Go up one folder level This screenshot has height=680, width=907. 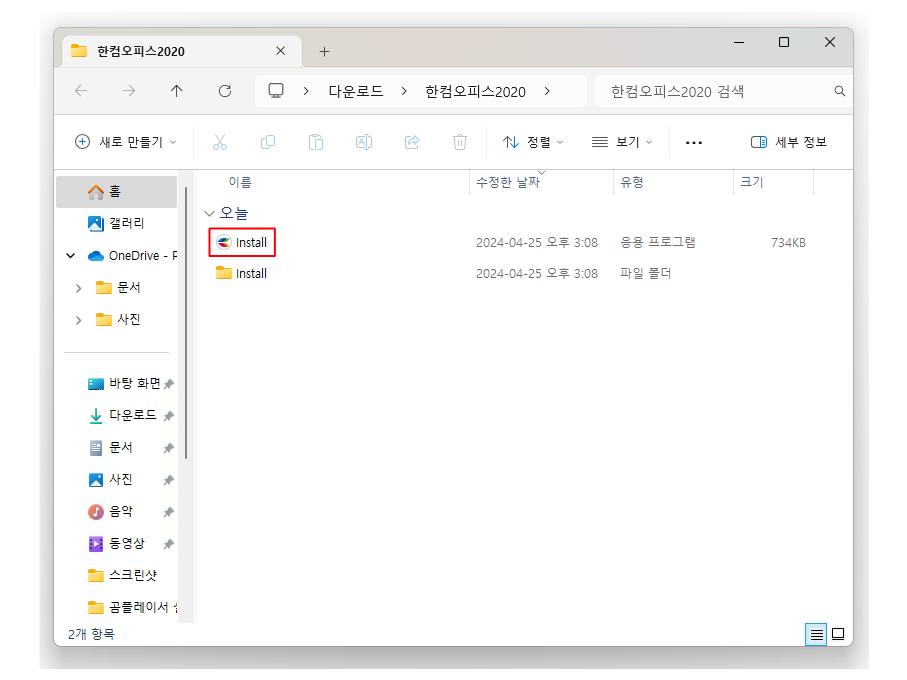(176, 91)
